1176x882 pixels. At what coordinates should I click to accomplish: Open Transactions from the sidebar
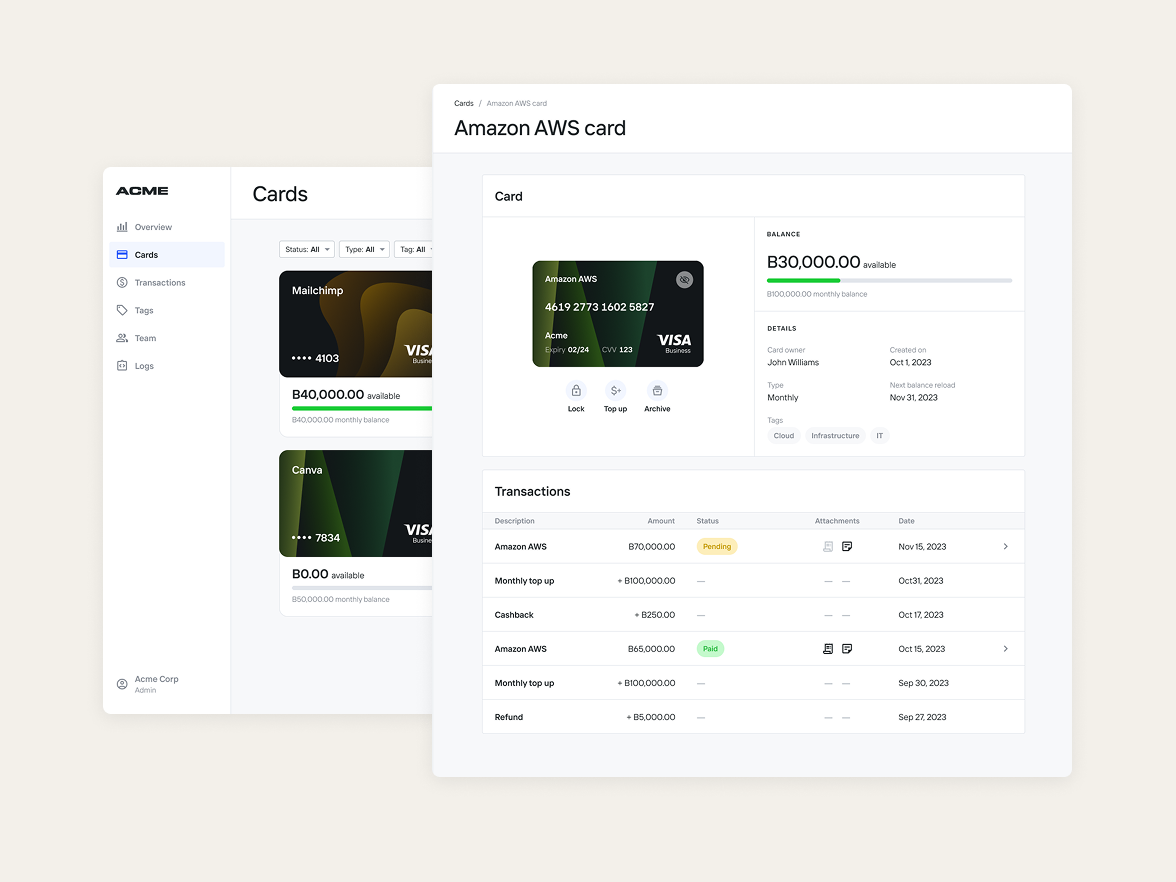166,283
